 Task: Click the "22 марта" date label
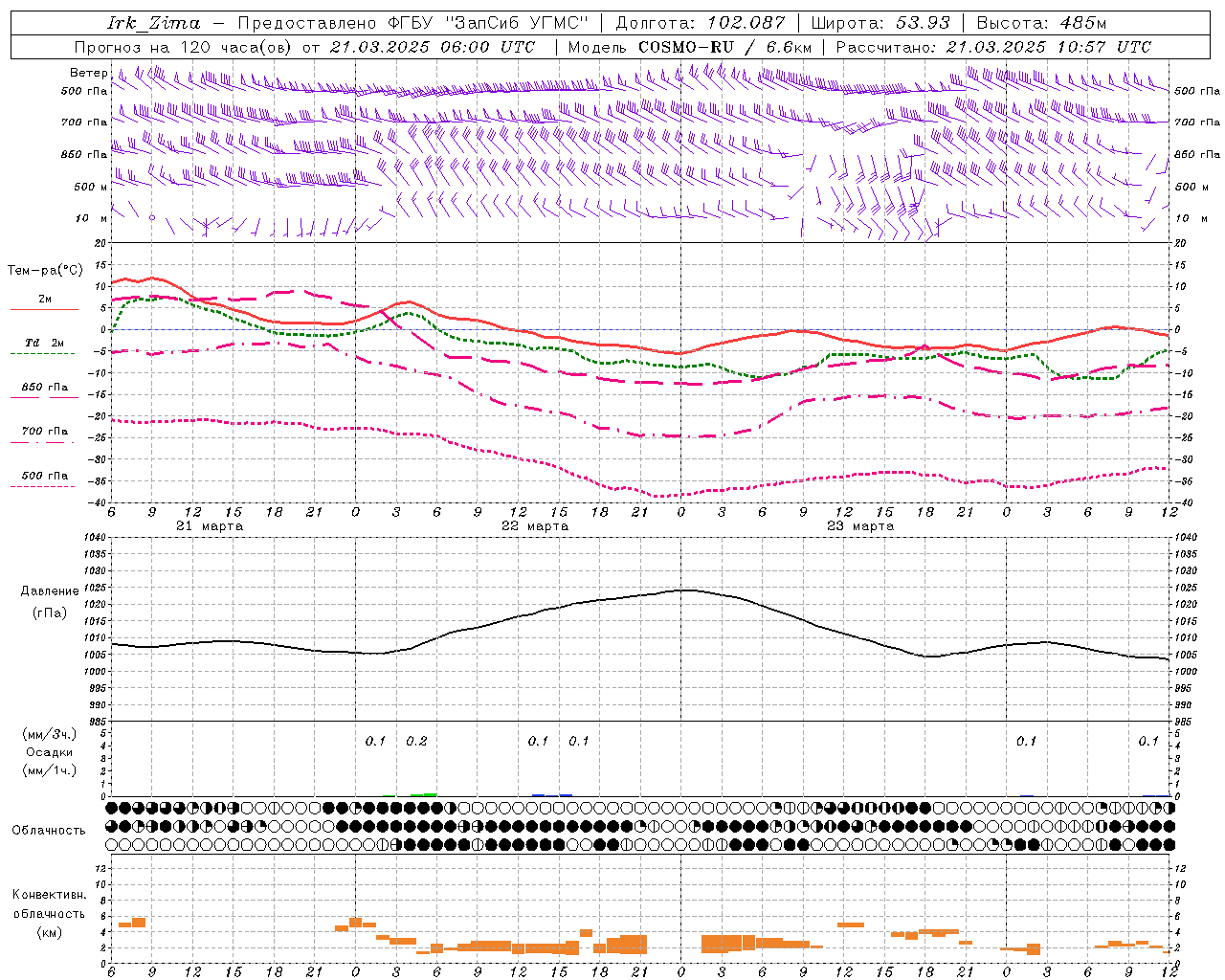click(535, 526)
